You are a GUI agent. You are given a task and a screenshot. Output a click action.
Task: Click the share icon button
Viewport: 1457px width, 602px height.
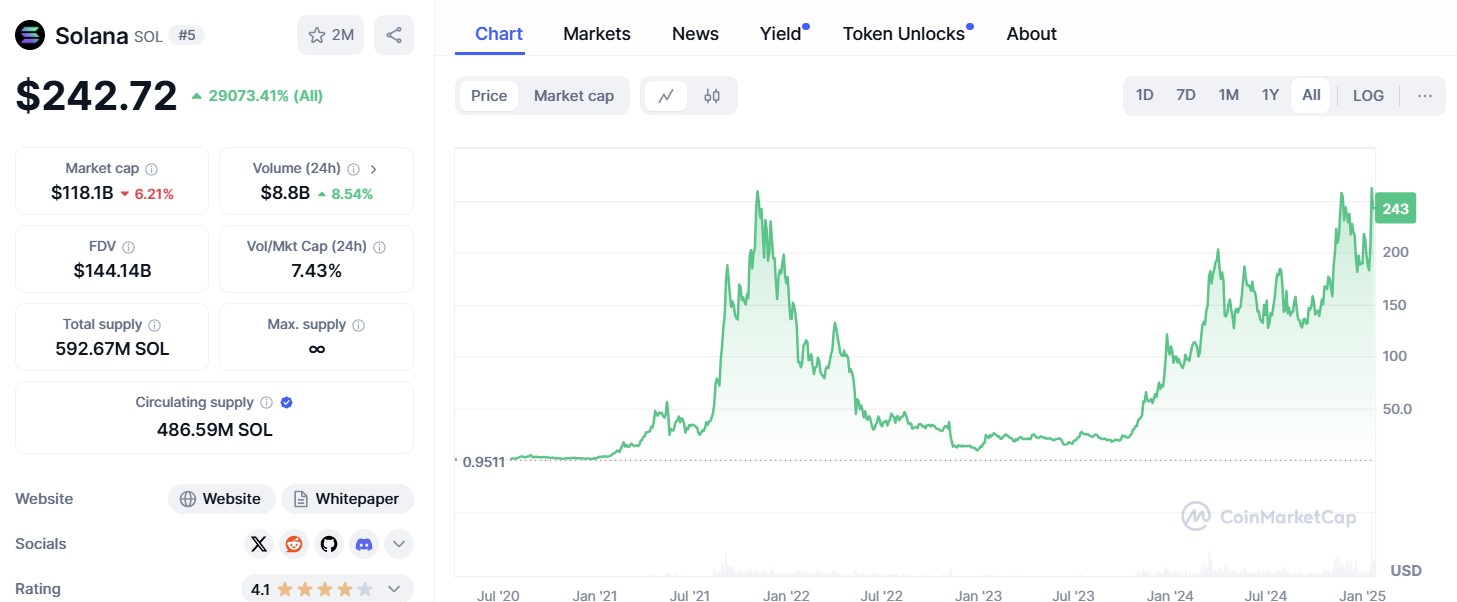[394, 36]
